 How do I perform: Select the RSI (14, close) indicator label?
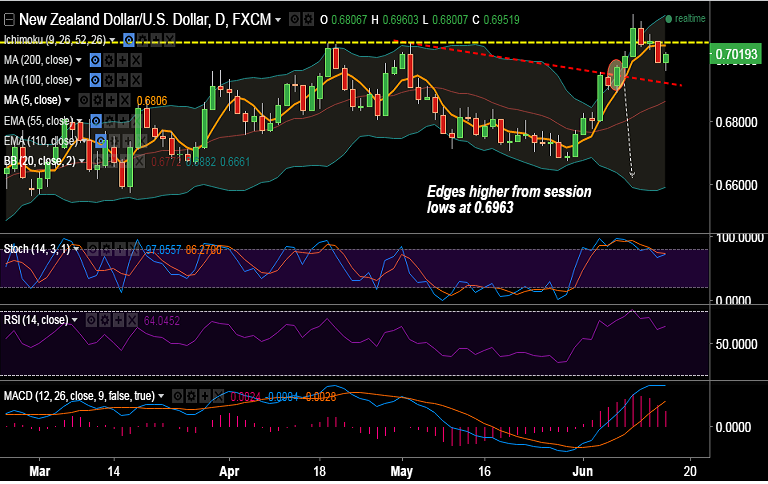(36, 320)
